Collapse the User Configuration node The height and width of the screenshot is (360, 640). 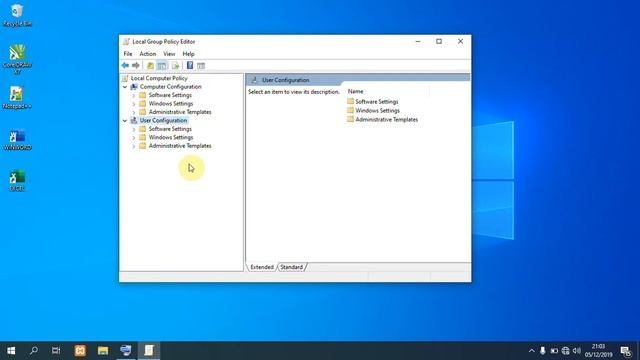click(x=125, y=120)
